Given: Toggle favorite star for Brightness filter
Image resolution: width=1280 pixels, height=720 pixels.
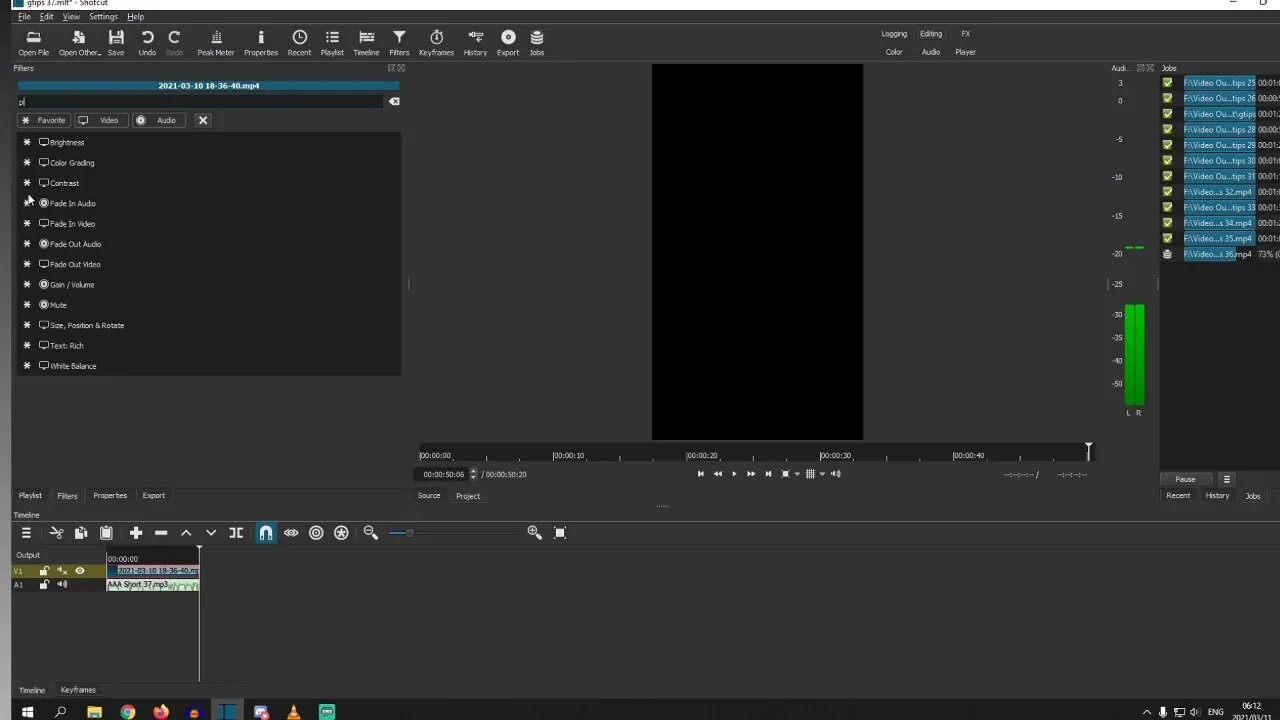Looking at the screenshot, I should 27,142.
